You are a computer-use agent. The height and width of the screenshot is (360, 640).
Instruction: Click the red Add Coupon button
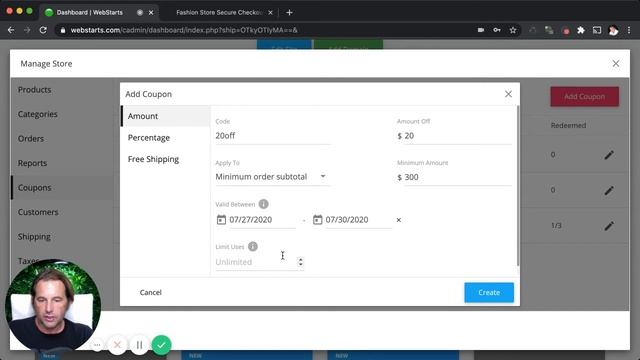pyautogui.click(x=584, y=97)
